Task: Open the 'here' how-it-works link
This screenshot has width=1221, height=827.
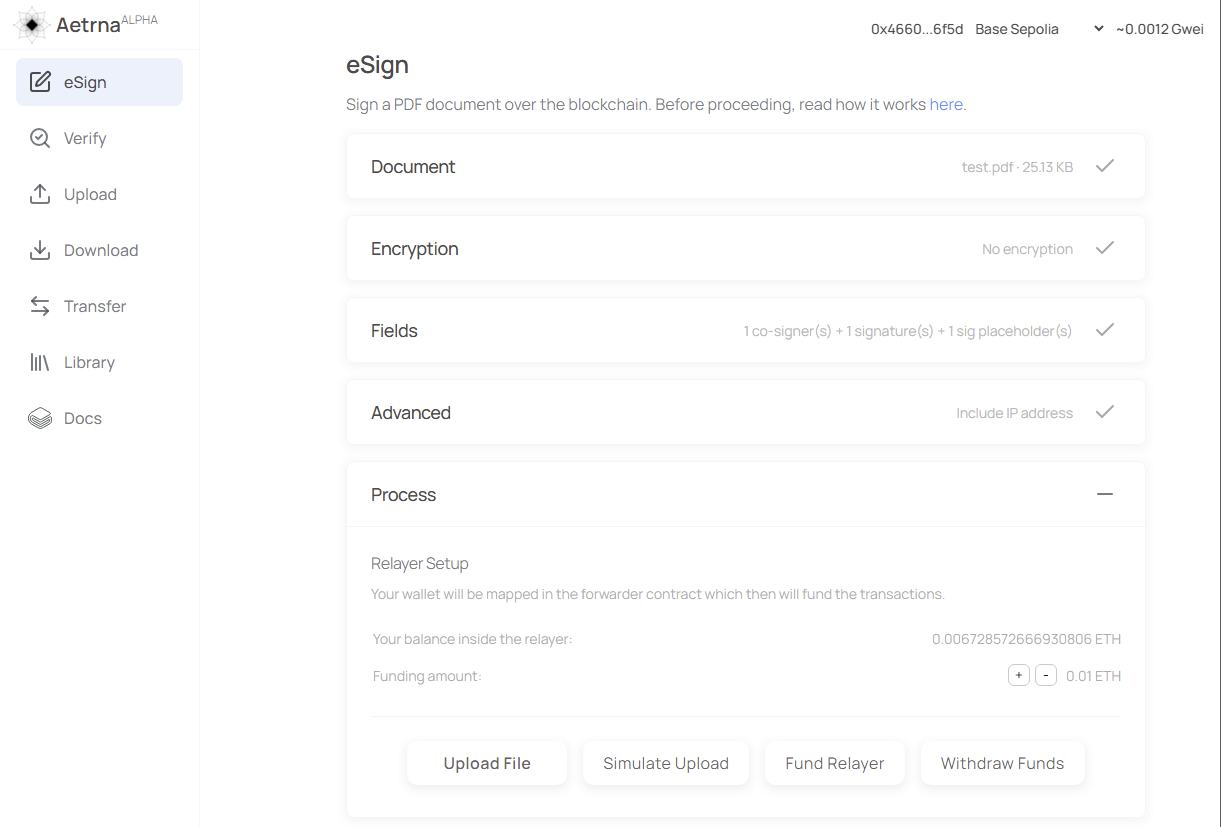Action: [x=946, y=104]
